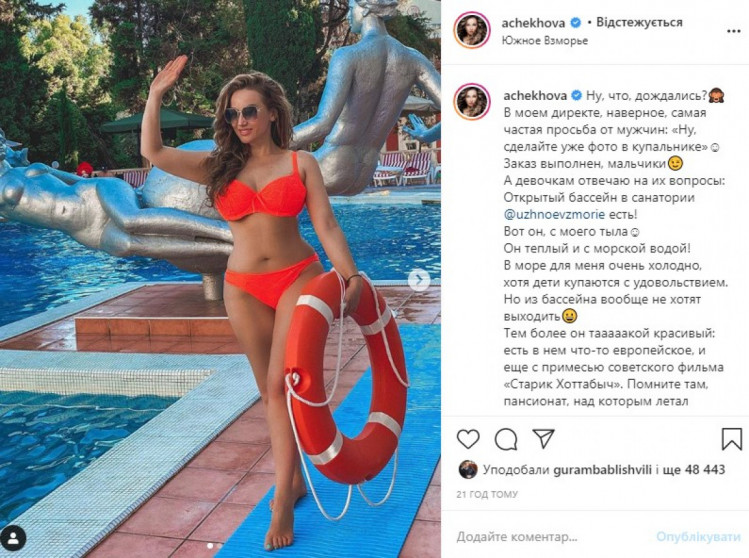Screen dimensions: 749x558
Task: Open gurambablishvili small avatar near likes
Action: (x=468, y=470)
